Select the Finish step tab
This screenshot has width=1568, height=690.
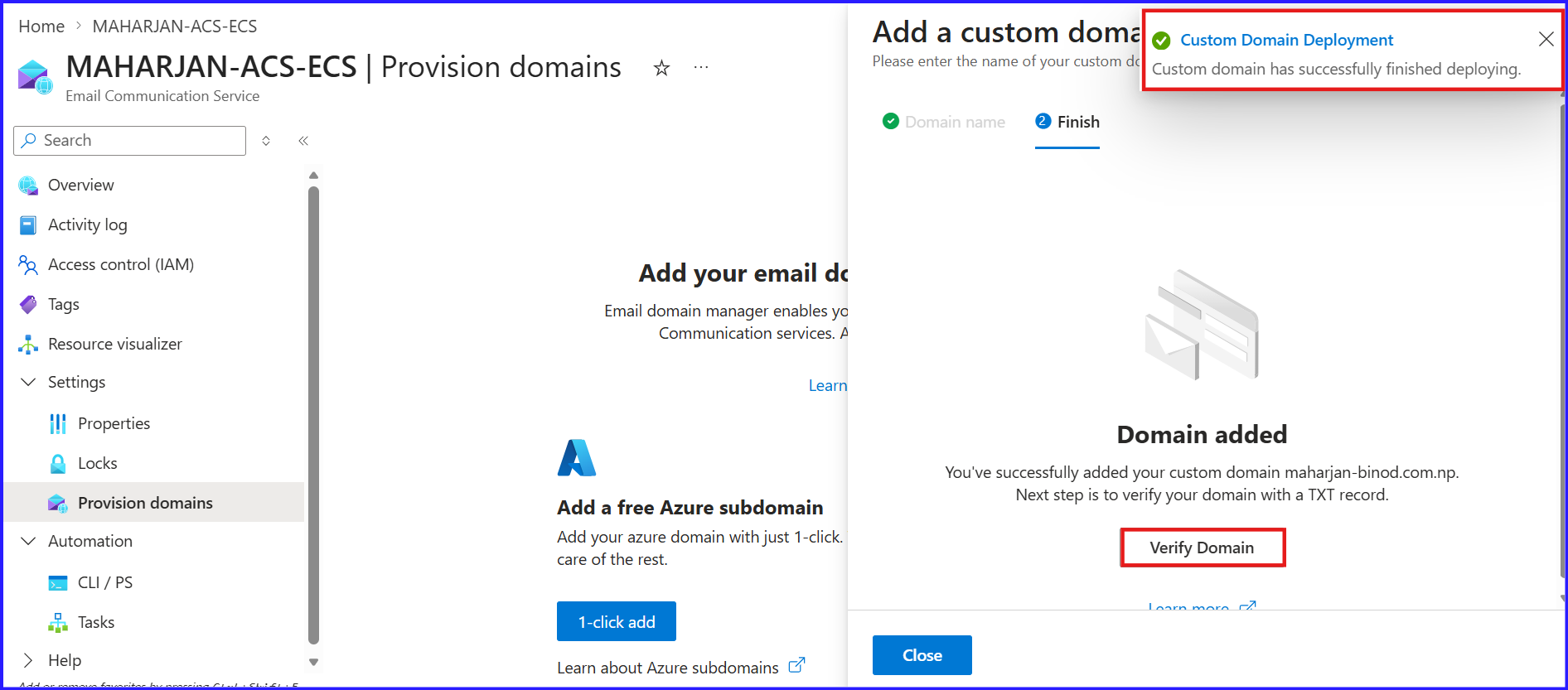coord(1067,122)
